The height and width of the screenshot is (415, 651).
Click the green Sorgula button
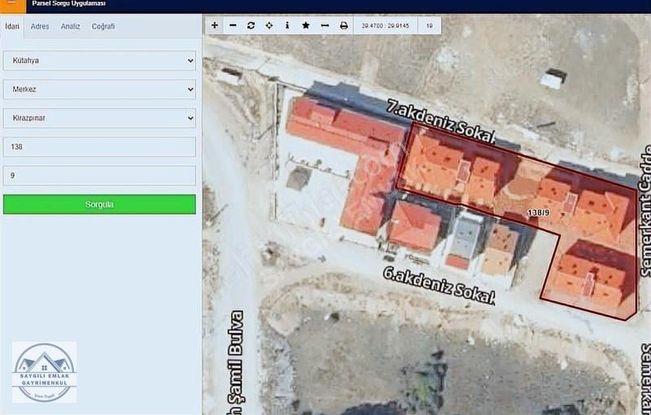pyautogui.click(x=99, y=204)
